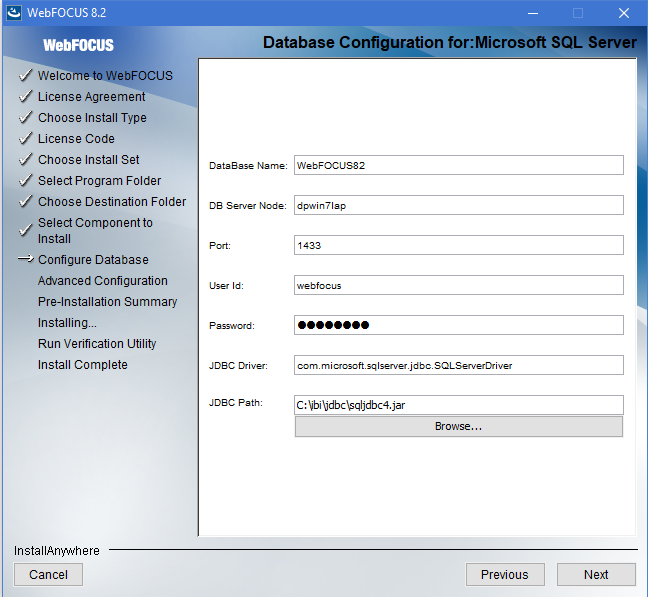The image size is (648, 597).
Task: Close the WebFOCUS 8.2 installer window
Action: tap(624, 13)
